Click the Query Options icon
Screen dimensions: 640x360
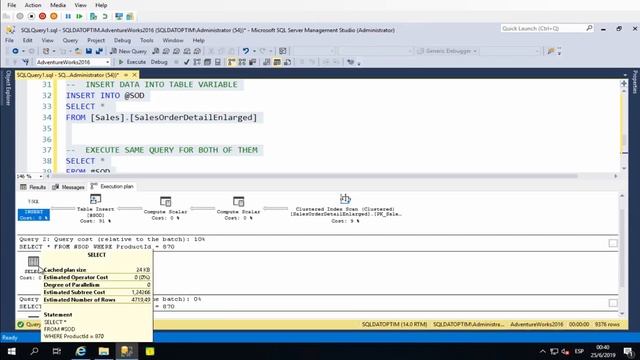207,62
